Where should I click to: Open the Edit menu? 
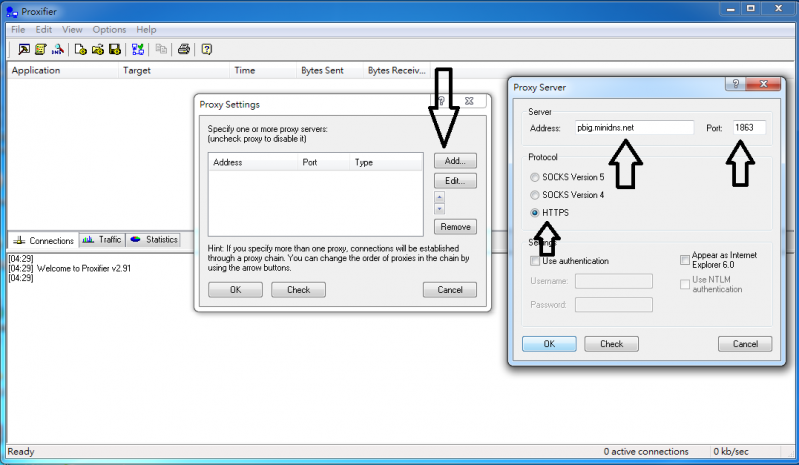click(44, 30)
